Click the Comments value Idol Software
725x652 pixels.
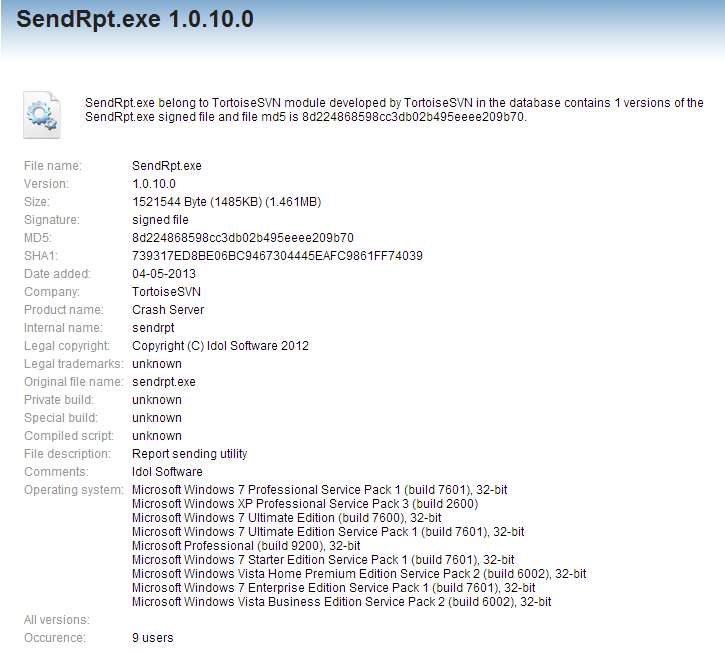[x=167, y=473]
